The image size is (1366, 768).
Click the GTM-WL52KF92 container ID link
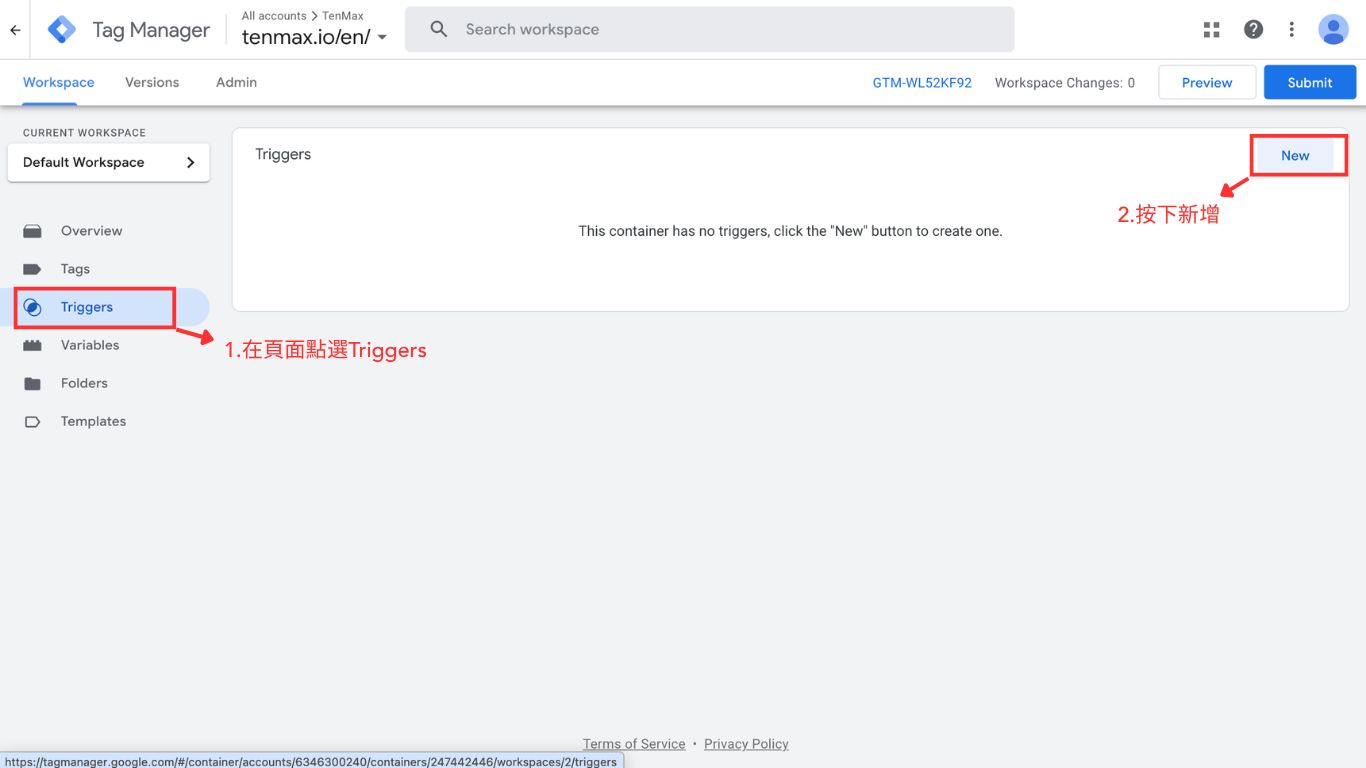coord(922,83)
